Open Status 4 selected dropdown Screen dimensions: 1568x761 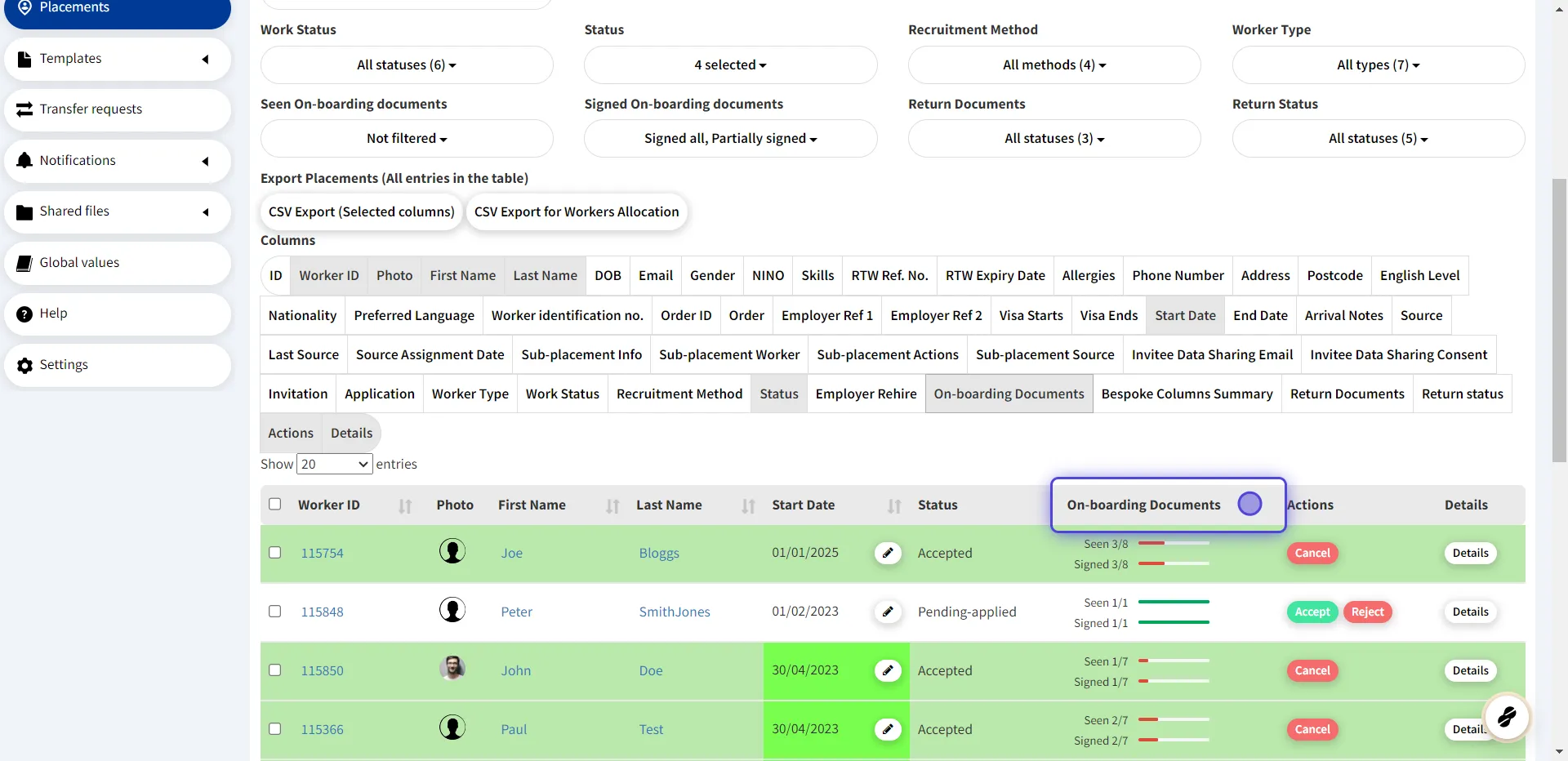[730, 65]
